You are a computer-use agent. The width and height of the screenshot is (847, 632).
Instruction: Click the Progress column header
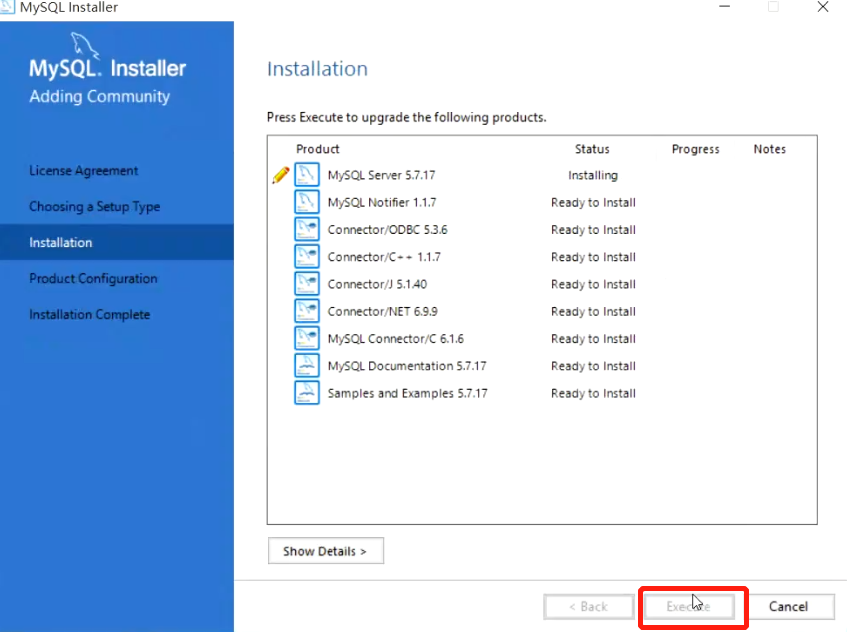[x=696, y=149]
